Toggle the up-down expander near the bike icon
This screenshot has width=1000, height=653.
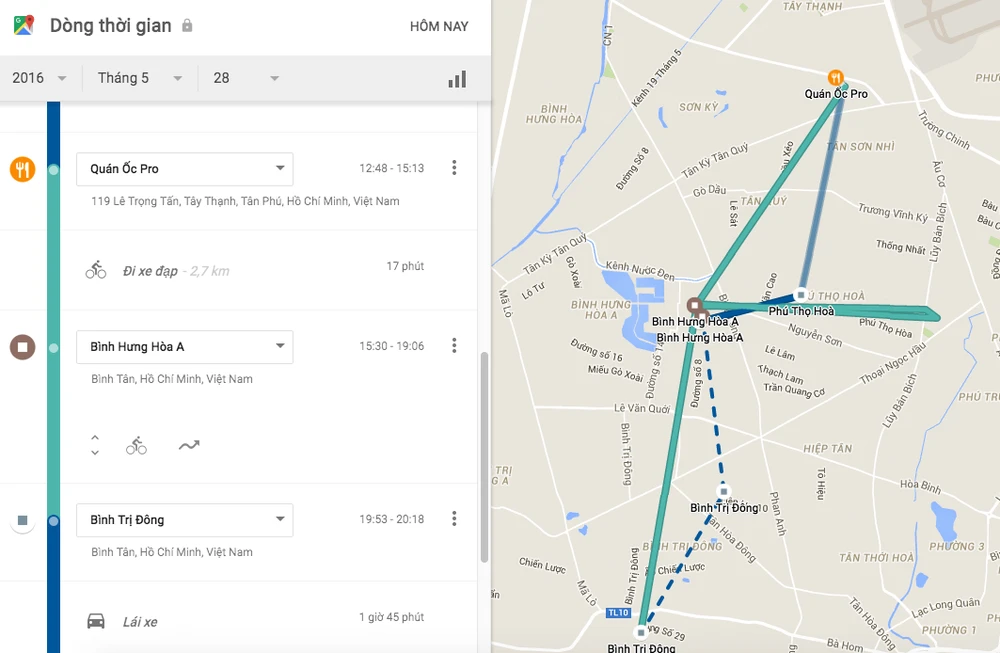(x=95, y=445)
